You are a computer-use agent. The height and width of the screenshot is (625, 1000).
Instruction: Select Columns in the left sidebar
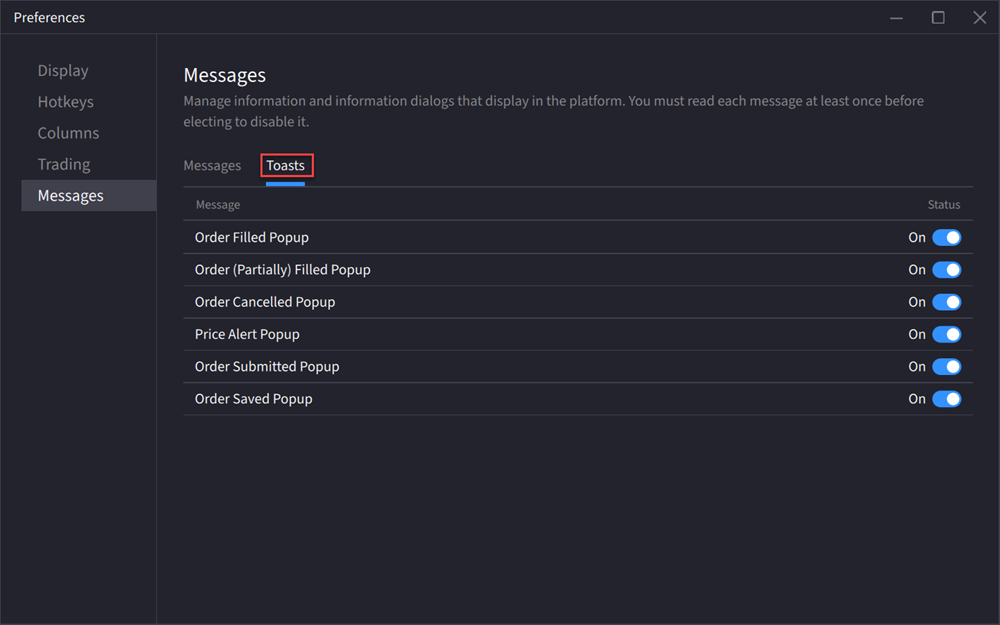click(68, 133)
